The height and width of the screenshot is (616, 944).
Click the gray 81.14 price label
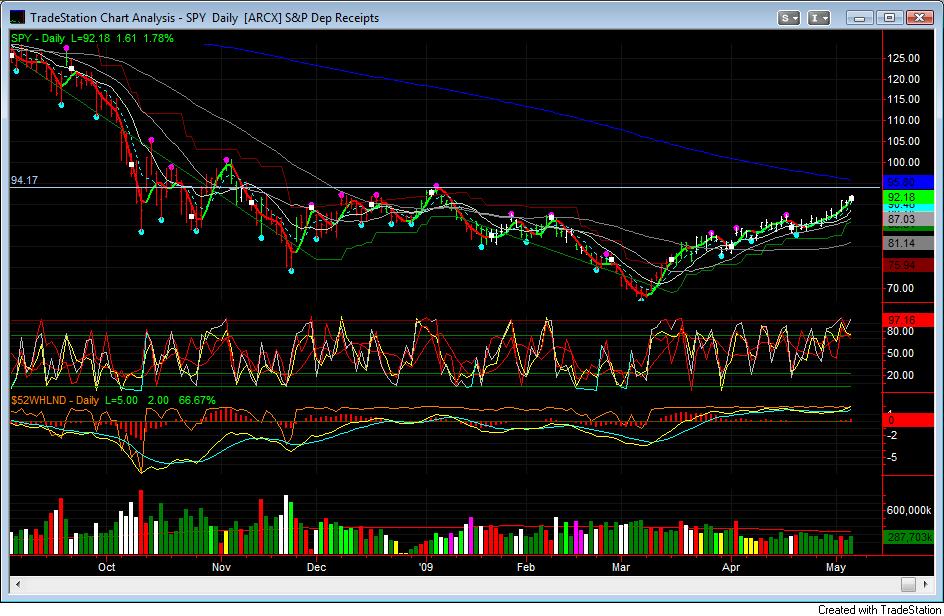(908, 243)
